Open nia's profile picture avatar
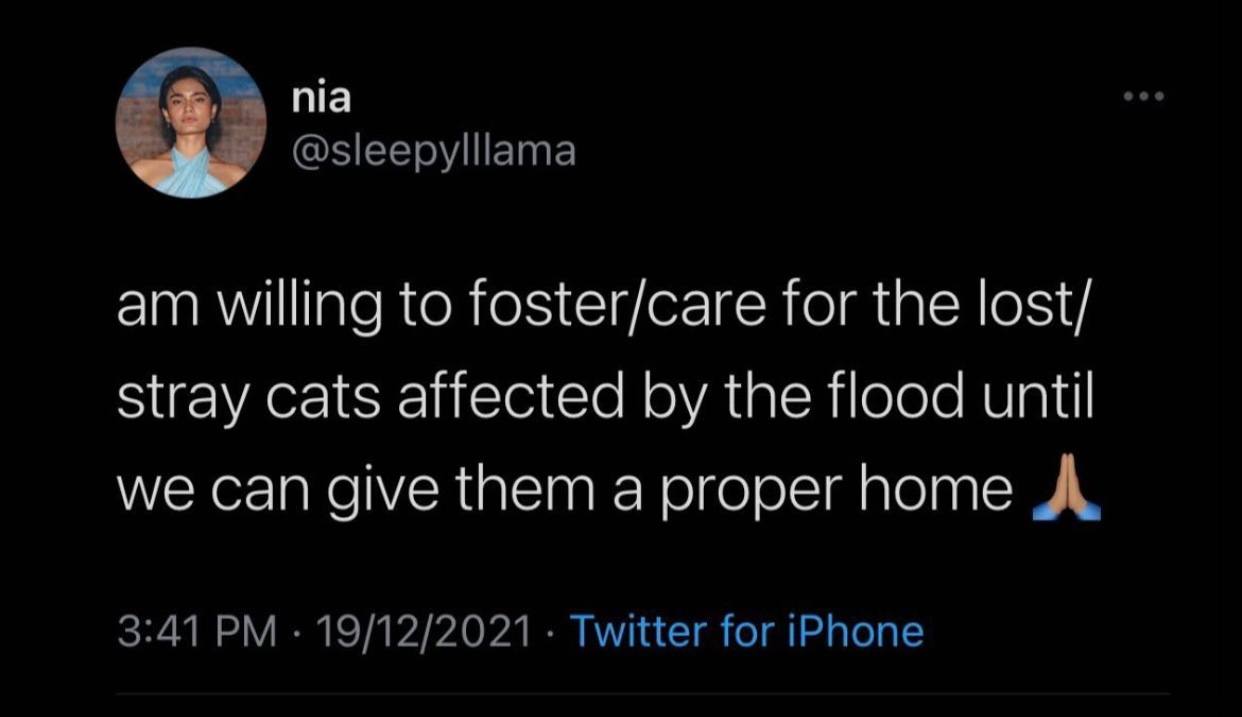 tap(190, 122)
